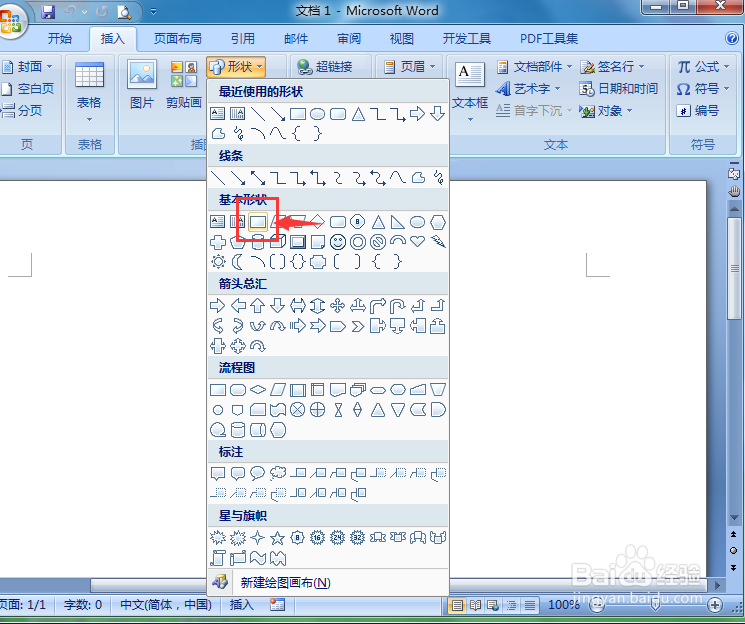
Task: Select the U-turn arrow shape
Action: [397, 305]
